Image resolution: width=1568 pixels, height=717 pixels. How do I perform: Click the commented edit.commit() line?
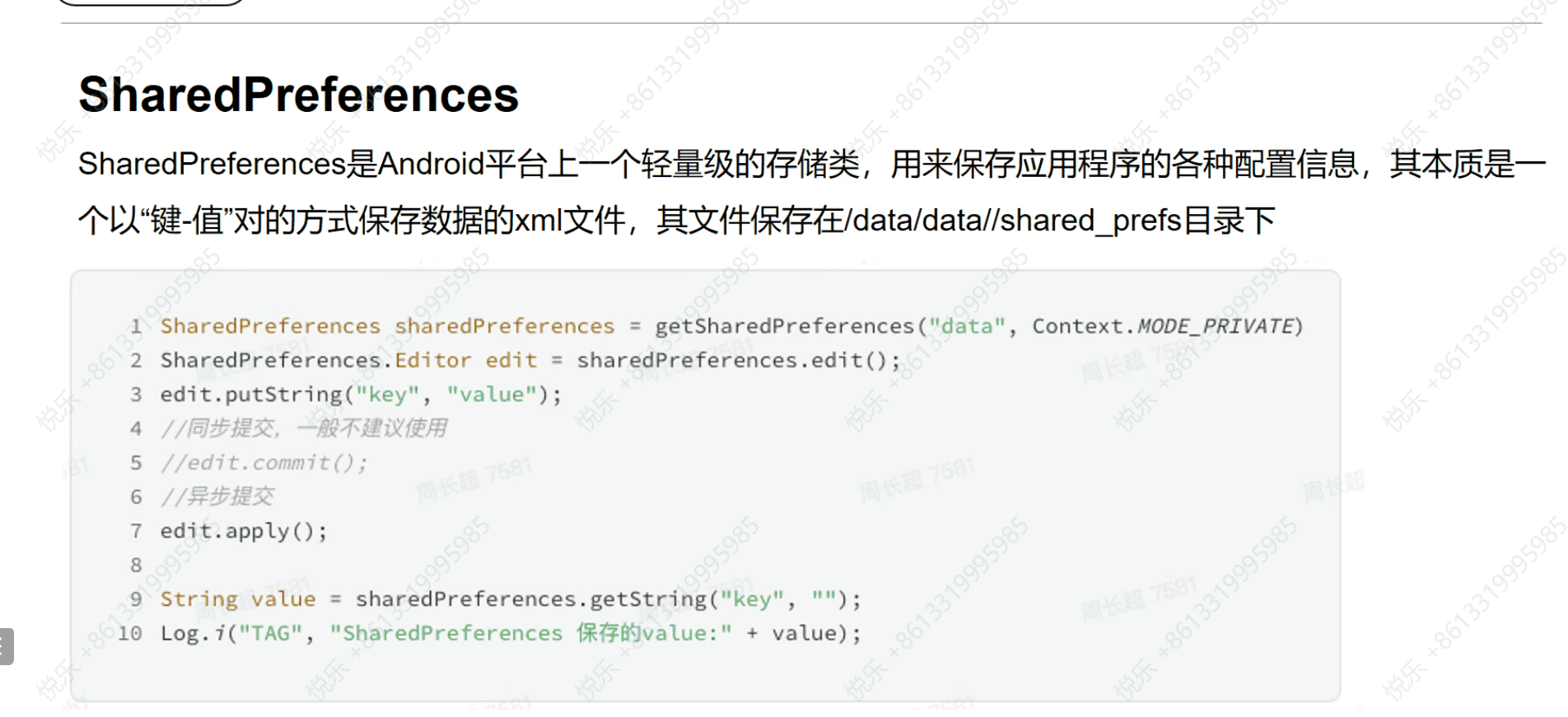point(264,463)
